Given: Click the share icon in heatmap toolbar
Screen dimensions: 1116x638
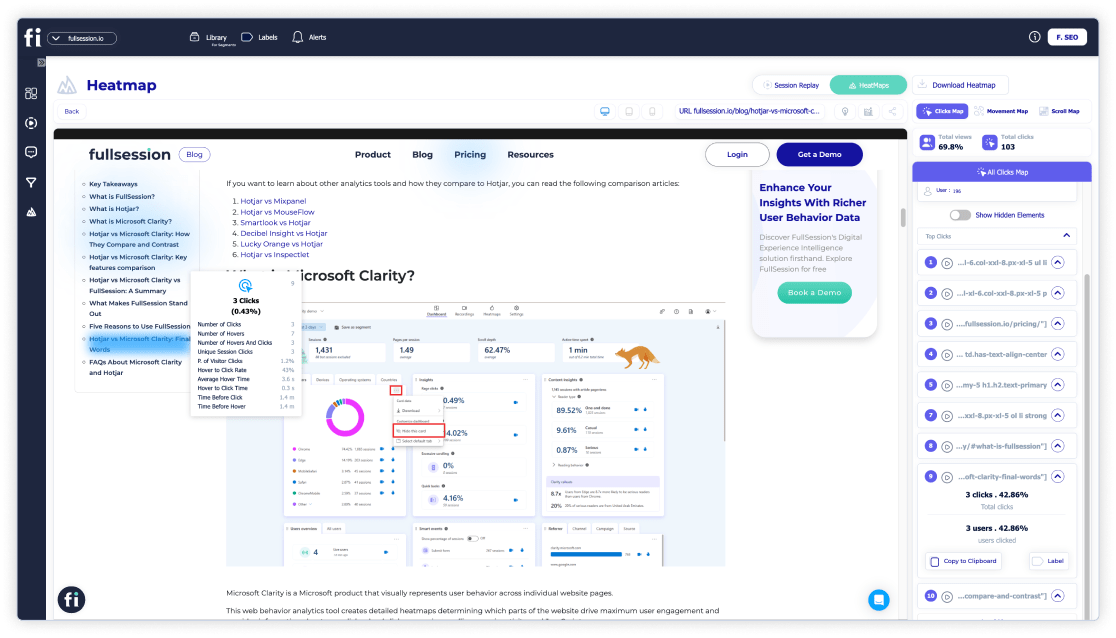Looking at the screenshot, I should pos(893,112).
